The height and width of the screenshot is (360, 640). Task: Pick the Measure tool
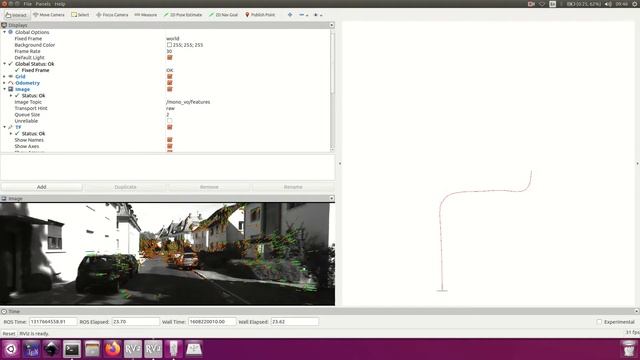[145, 15]
